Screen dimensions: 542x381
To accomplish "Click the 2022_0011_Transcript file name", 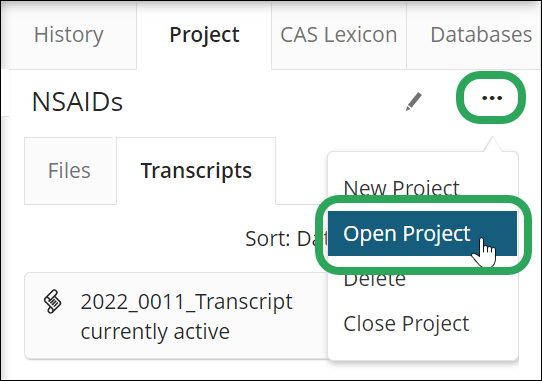I will click(187, 302).
